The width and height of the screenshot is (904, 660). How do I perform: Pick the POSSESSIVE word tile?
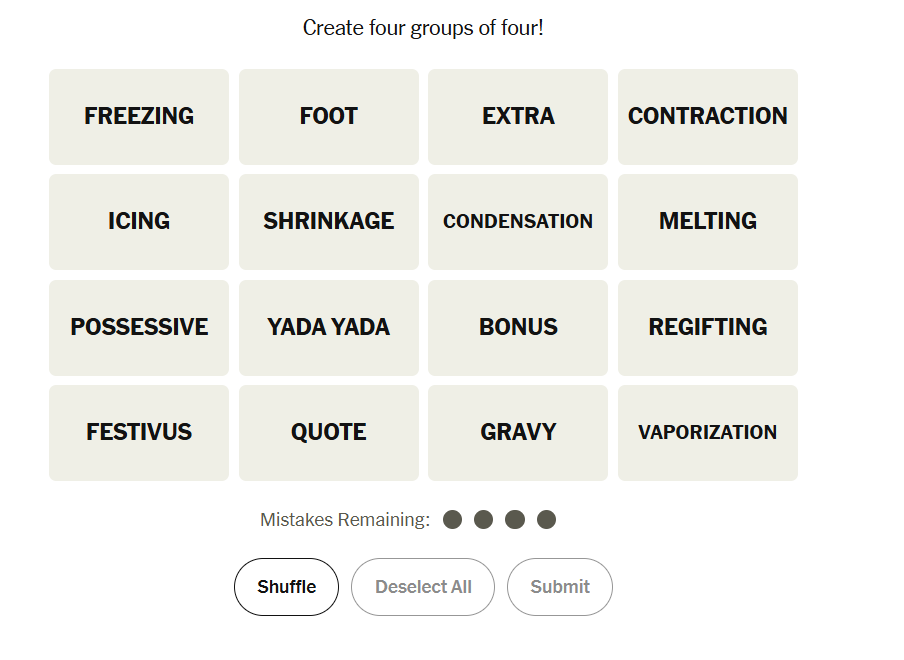point(139,328)
